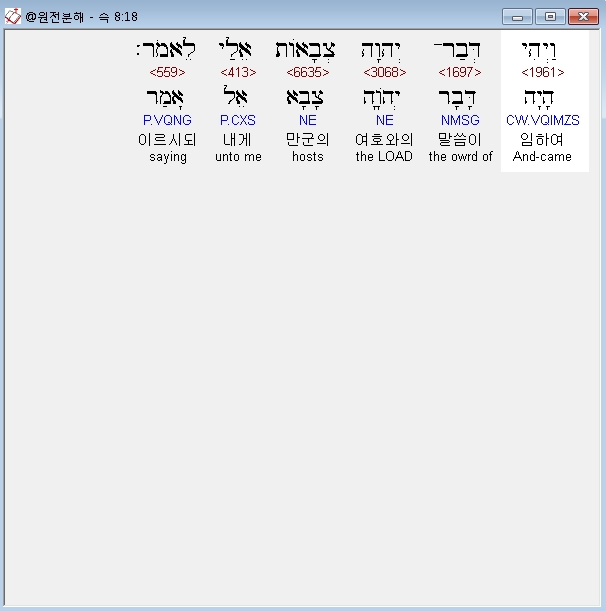Select the English gloss 'And-came'
The image size is (606, 611).
coord(542,156)
